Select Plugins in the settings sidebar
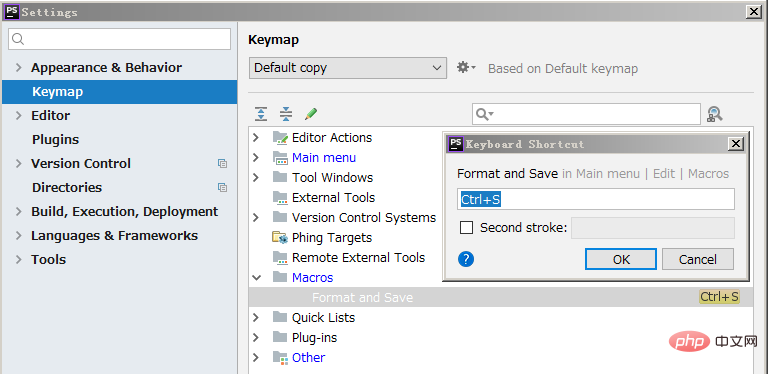The image size is (768, 374). pyautogui.click(x=55, y=140)
